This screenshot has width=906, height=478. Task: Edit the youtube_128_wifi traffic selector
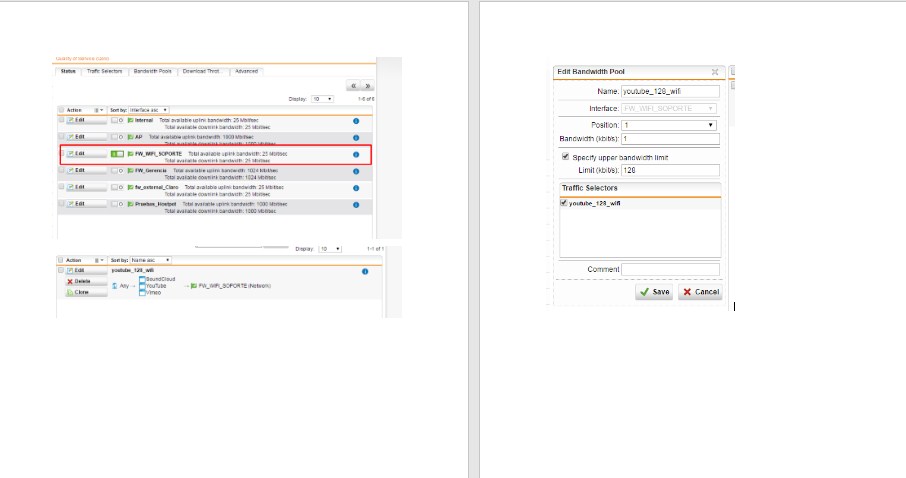pyautogui.click(x=86, y=271)
